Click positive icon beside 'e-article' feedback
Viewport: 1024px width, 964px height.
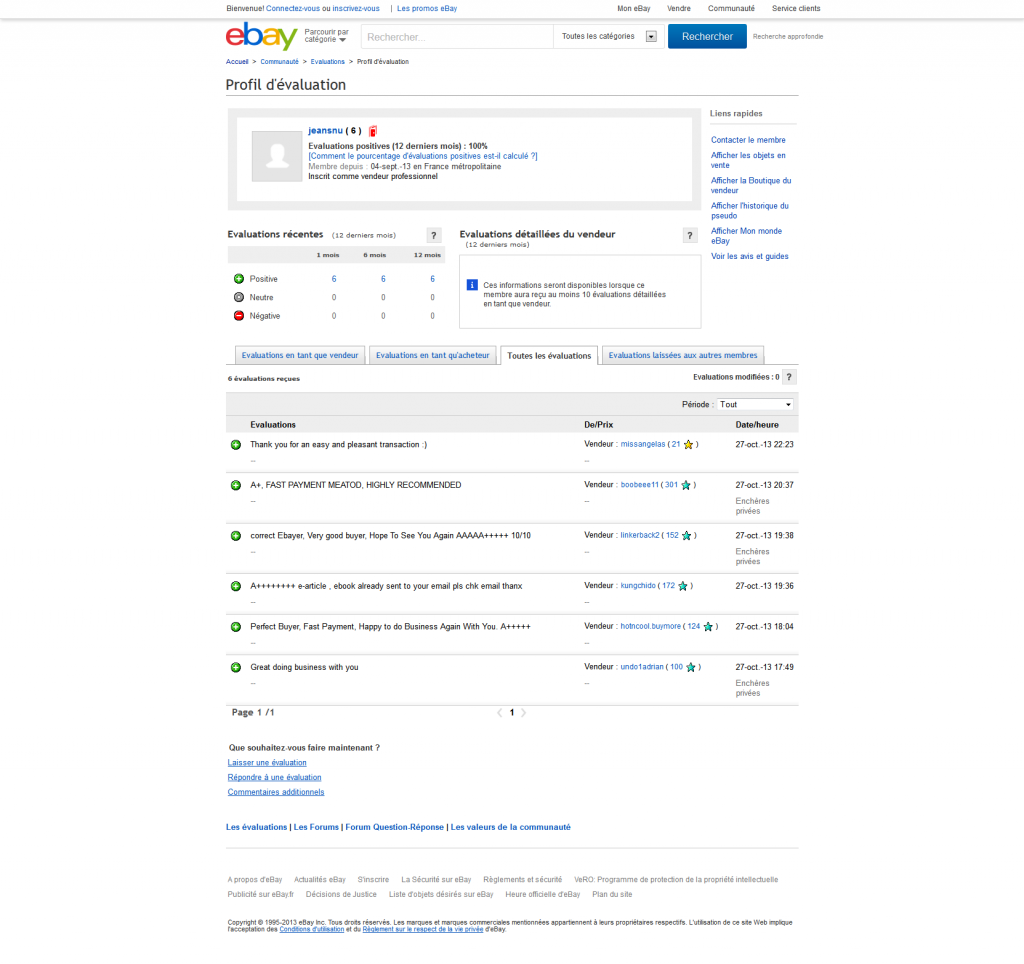(236, 586)
